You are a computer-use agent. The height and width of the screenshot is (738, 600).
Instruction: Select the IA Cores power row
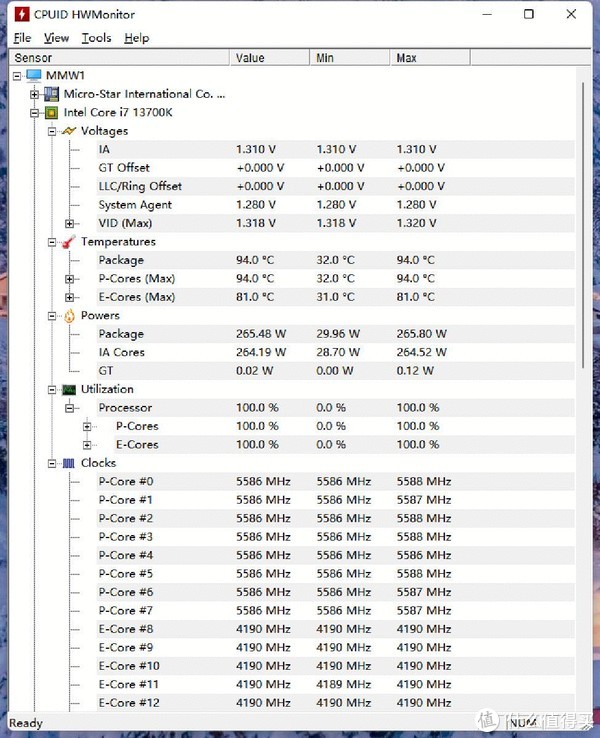(x=336, y=352)
